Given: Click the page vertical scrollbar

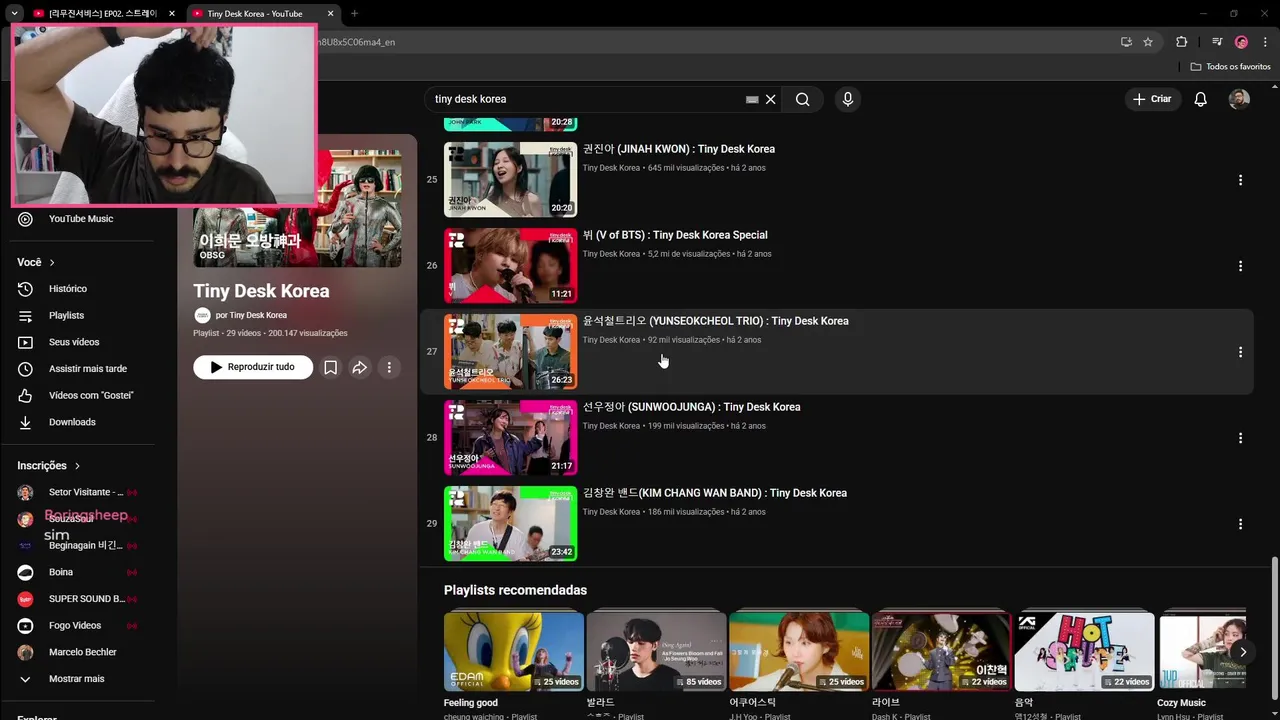Looking at the screenshot, I should [x=1273, y=628].
